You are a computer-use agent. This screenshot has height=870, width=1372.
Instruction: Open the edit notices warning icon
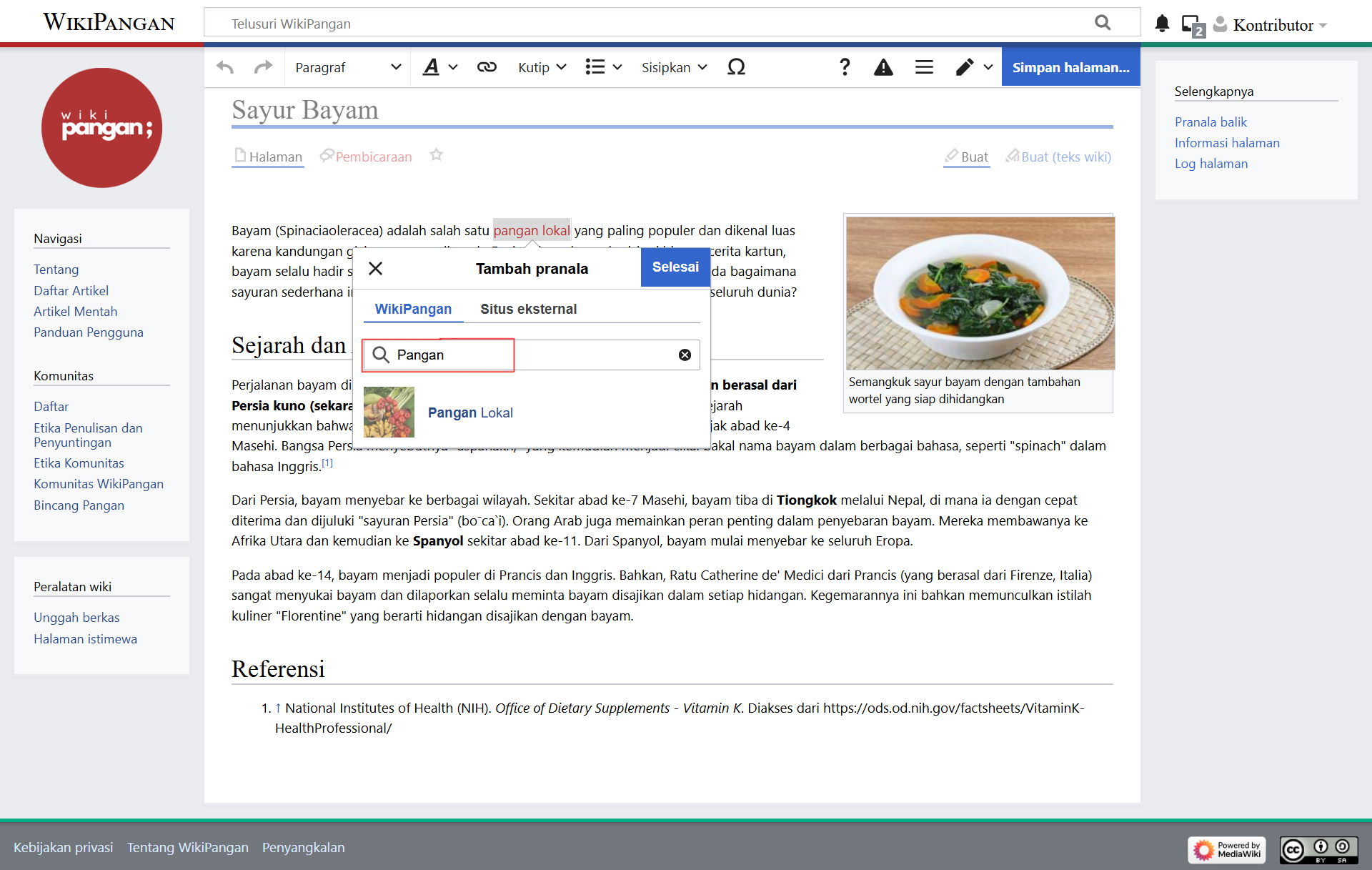pyautogui.click(x=883, y=67)
